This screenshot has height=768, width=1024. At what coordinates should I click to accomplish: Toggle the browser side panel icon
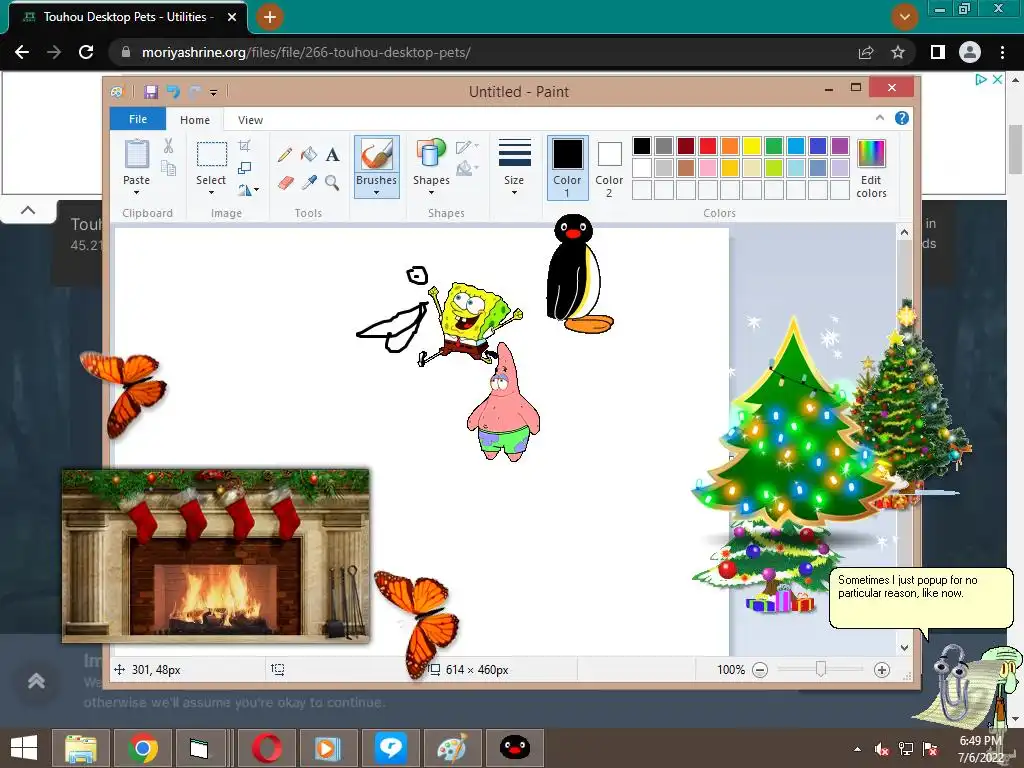938,52
